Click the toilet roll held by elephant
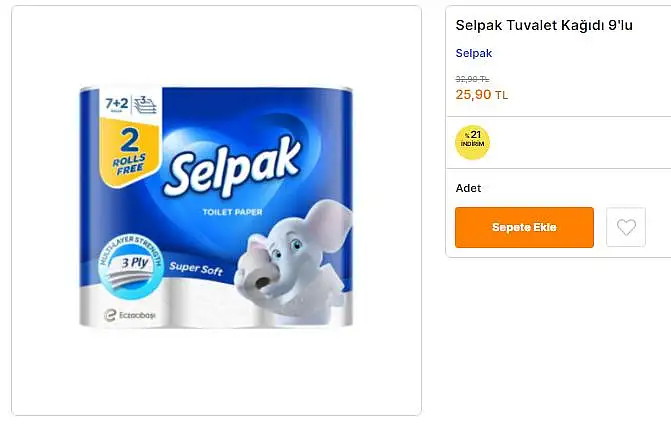671x425 pixels. 257,277
